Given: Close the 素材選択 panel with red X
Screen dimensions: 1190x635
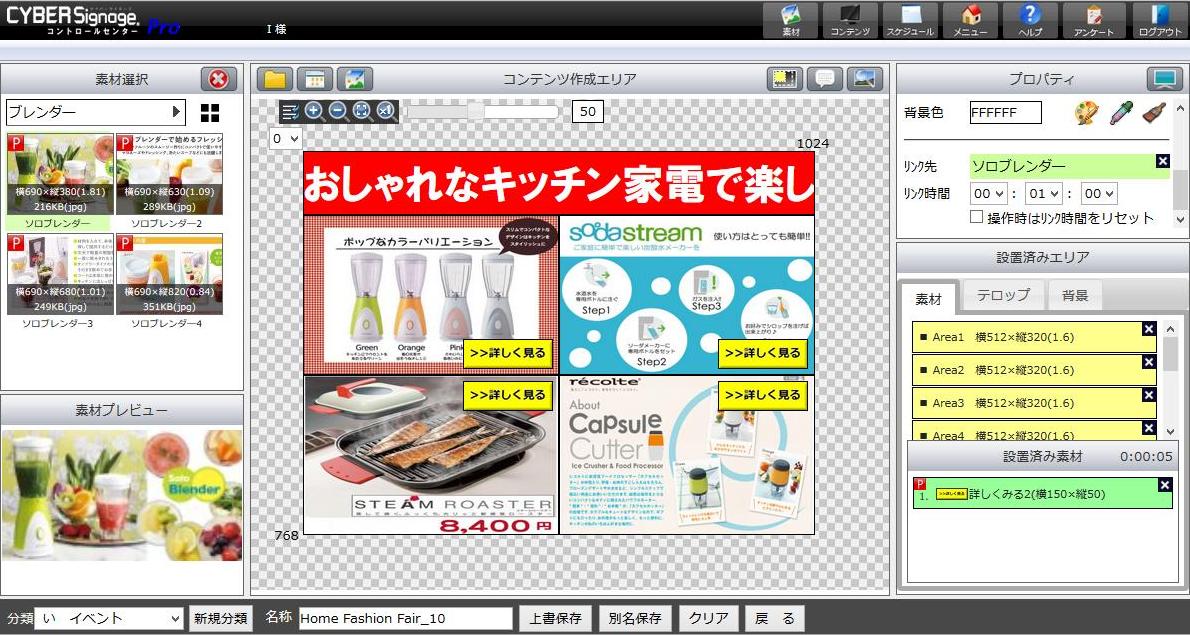Looking at the screenshot, I should click(219, 79).
